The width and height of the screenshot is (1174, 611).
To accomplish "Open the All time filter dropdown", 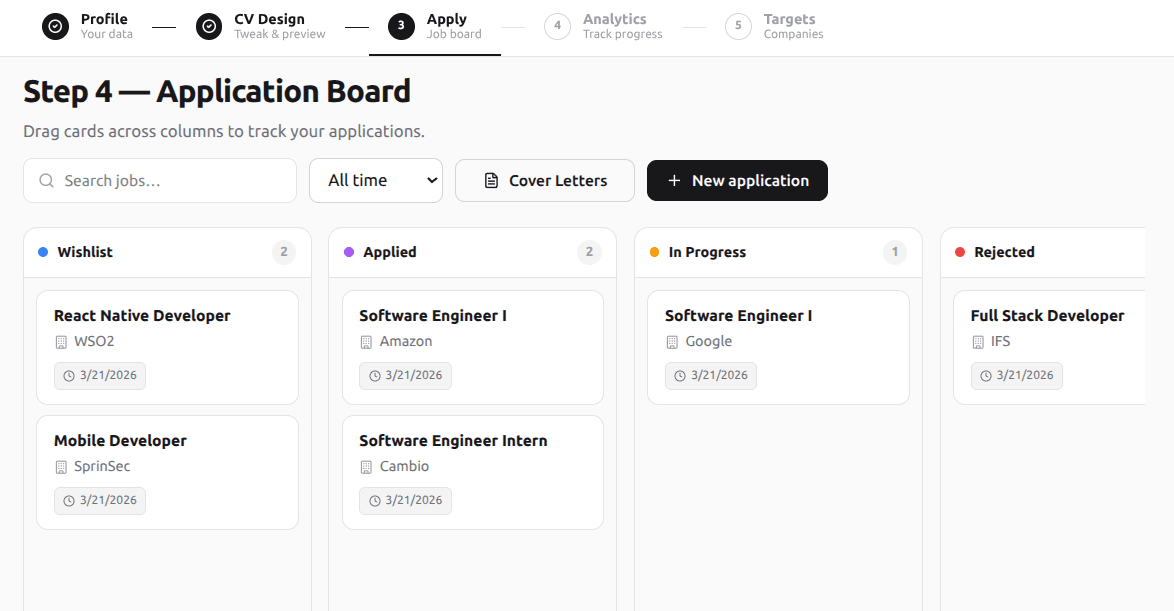I will click(376, 180).
